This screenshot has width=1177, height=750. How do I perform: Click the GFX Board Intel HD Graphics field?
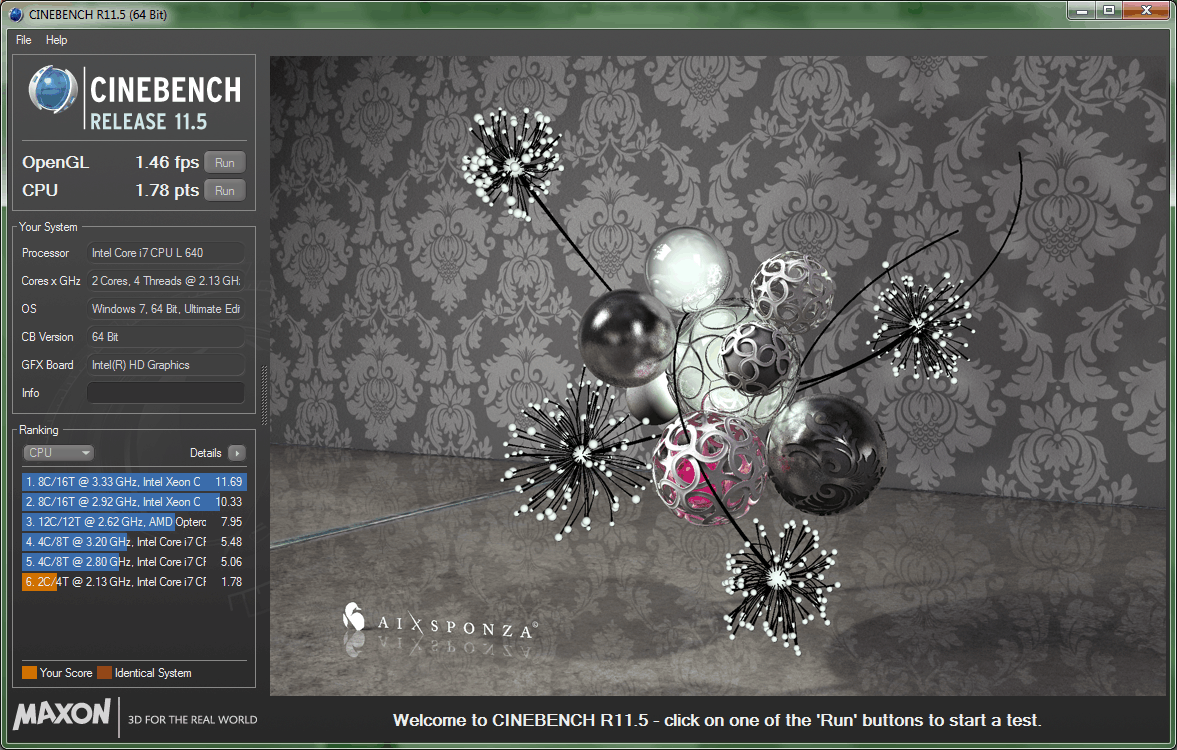[166, 365]
